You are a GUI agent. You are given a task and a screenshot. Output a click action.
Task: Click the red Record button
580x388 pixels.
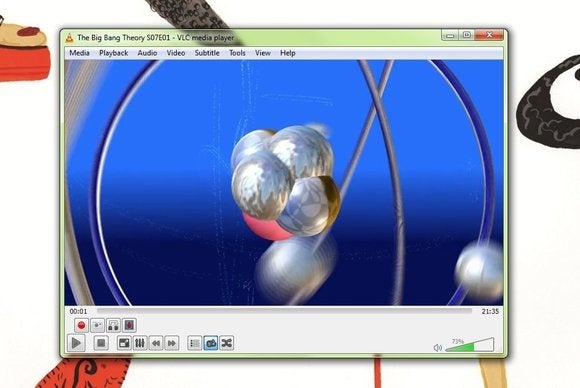tap(81, 325)
